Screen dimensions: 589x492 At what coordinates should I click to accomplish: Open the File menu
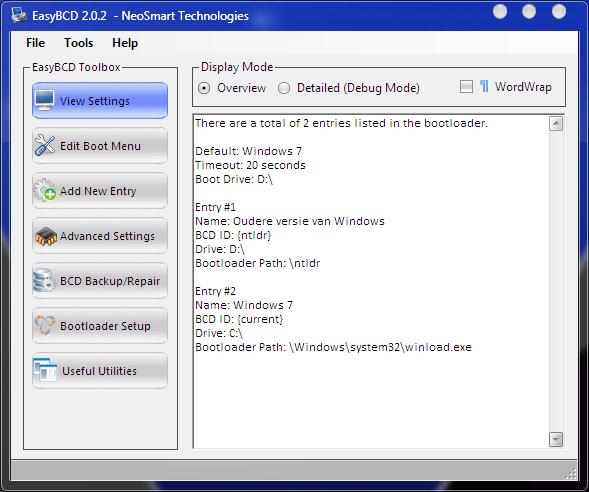(36, 43)
